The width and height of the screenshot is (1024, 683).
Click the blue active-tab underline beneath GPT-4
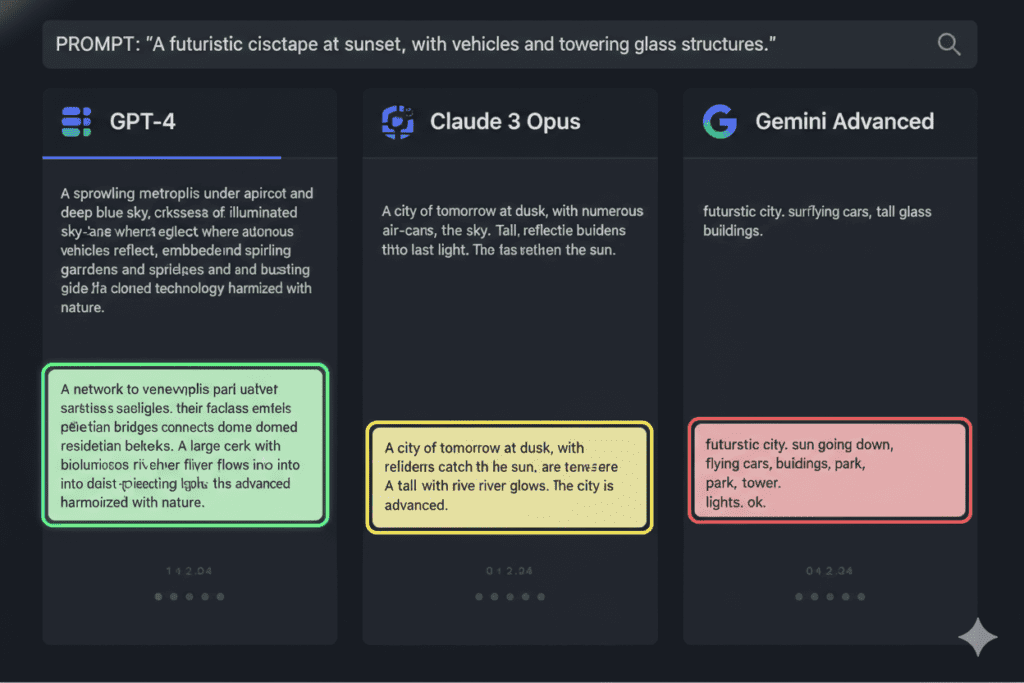click(160, 156)
